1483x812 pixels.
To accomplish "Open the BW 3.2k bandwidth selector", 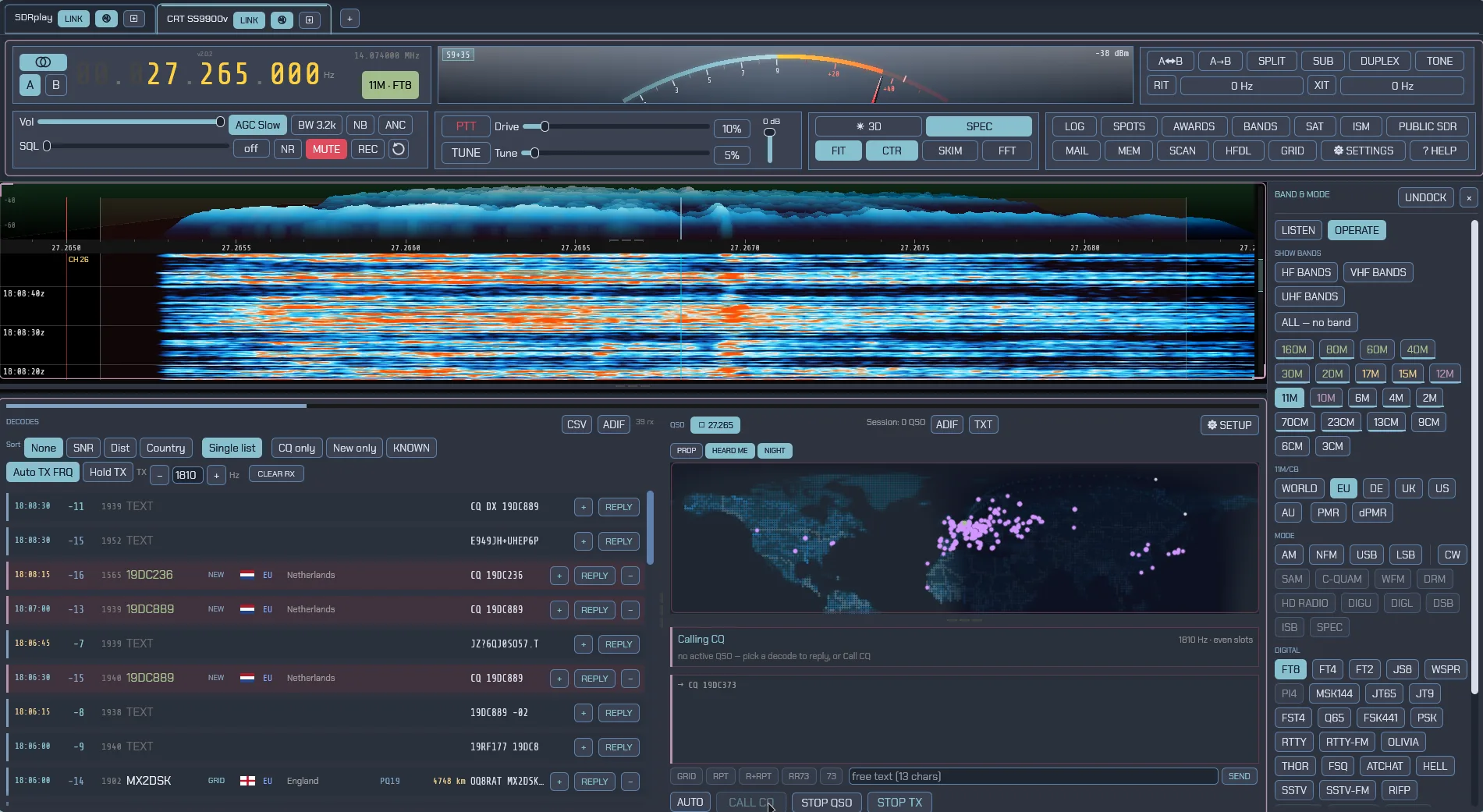I will click(317, 125).
